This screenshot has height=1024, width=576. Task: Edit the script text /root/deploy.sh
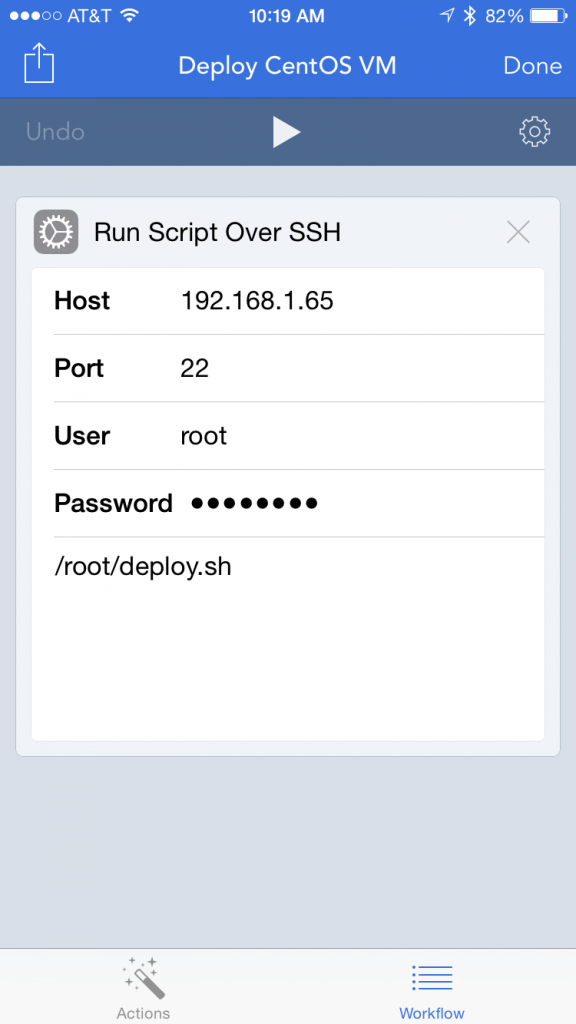(143, 567)
